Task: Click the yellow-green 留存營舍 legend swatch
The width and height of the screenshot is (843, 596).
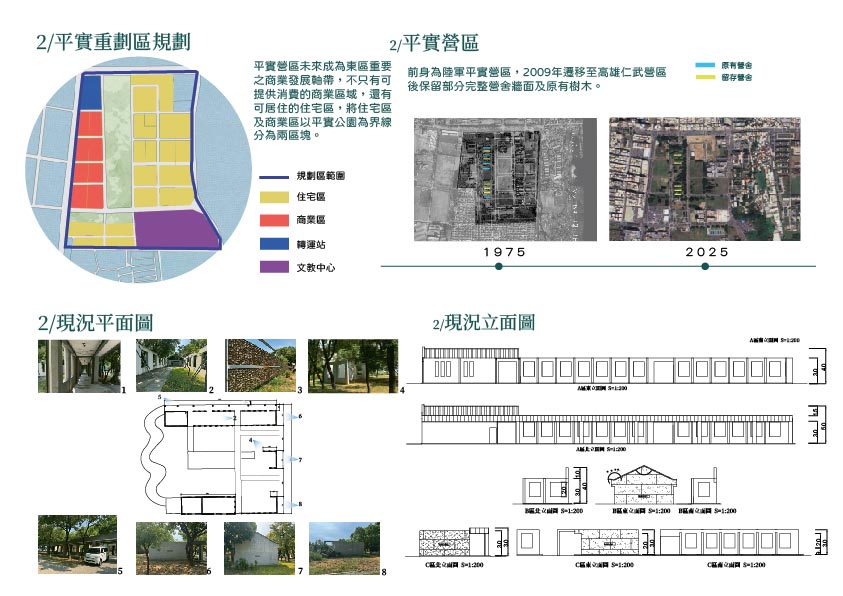Action: (705, 77)
